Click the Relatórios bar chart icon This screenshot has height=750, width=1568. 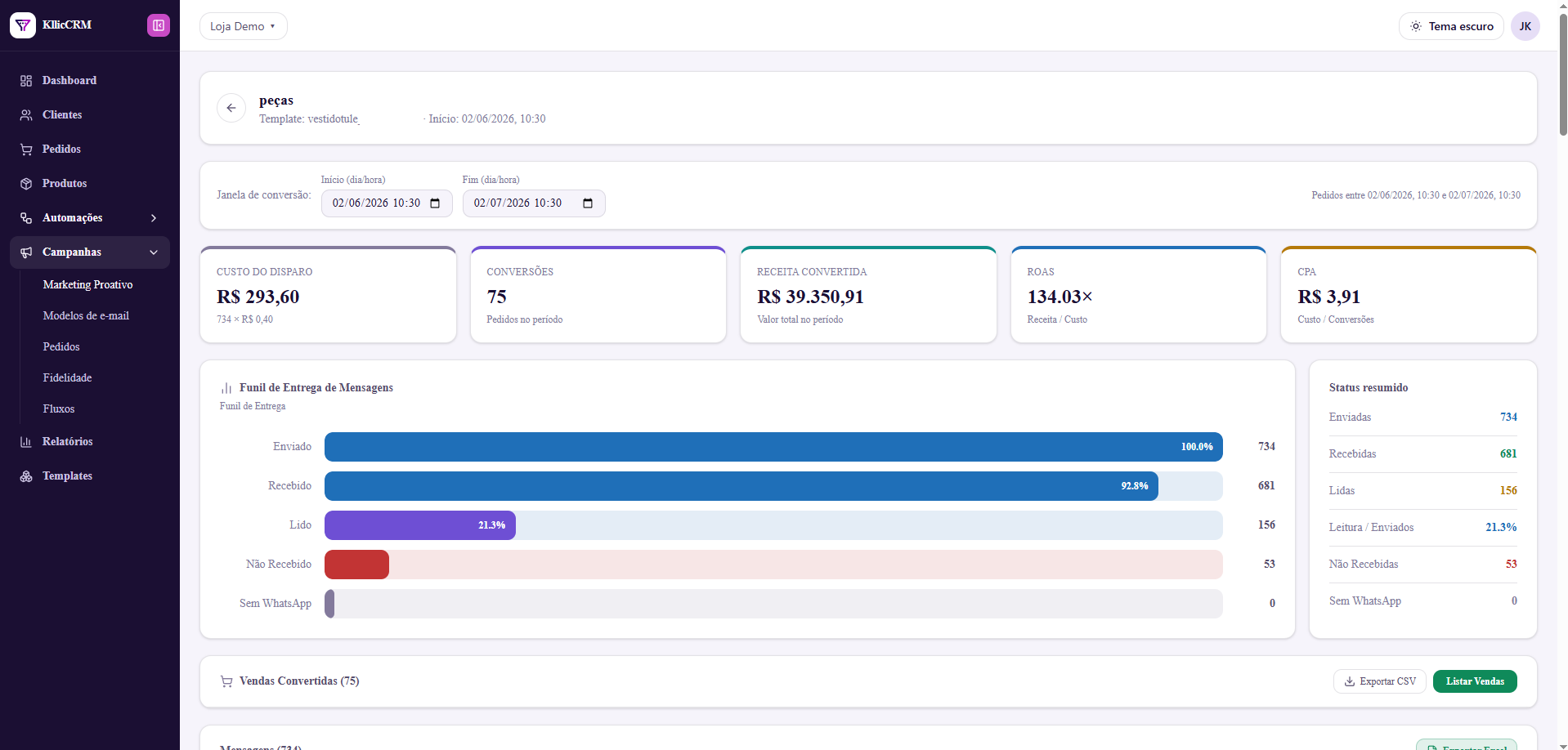[x=26, y=442]
